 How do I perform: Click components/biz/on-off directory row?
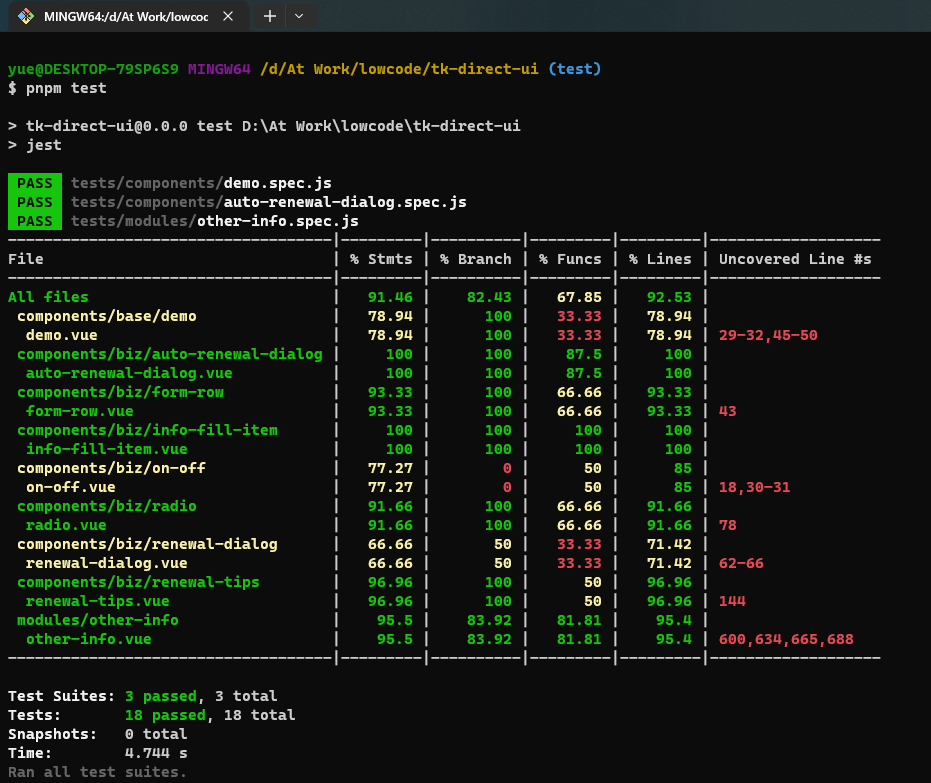point(111,468)
